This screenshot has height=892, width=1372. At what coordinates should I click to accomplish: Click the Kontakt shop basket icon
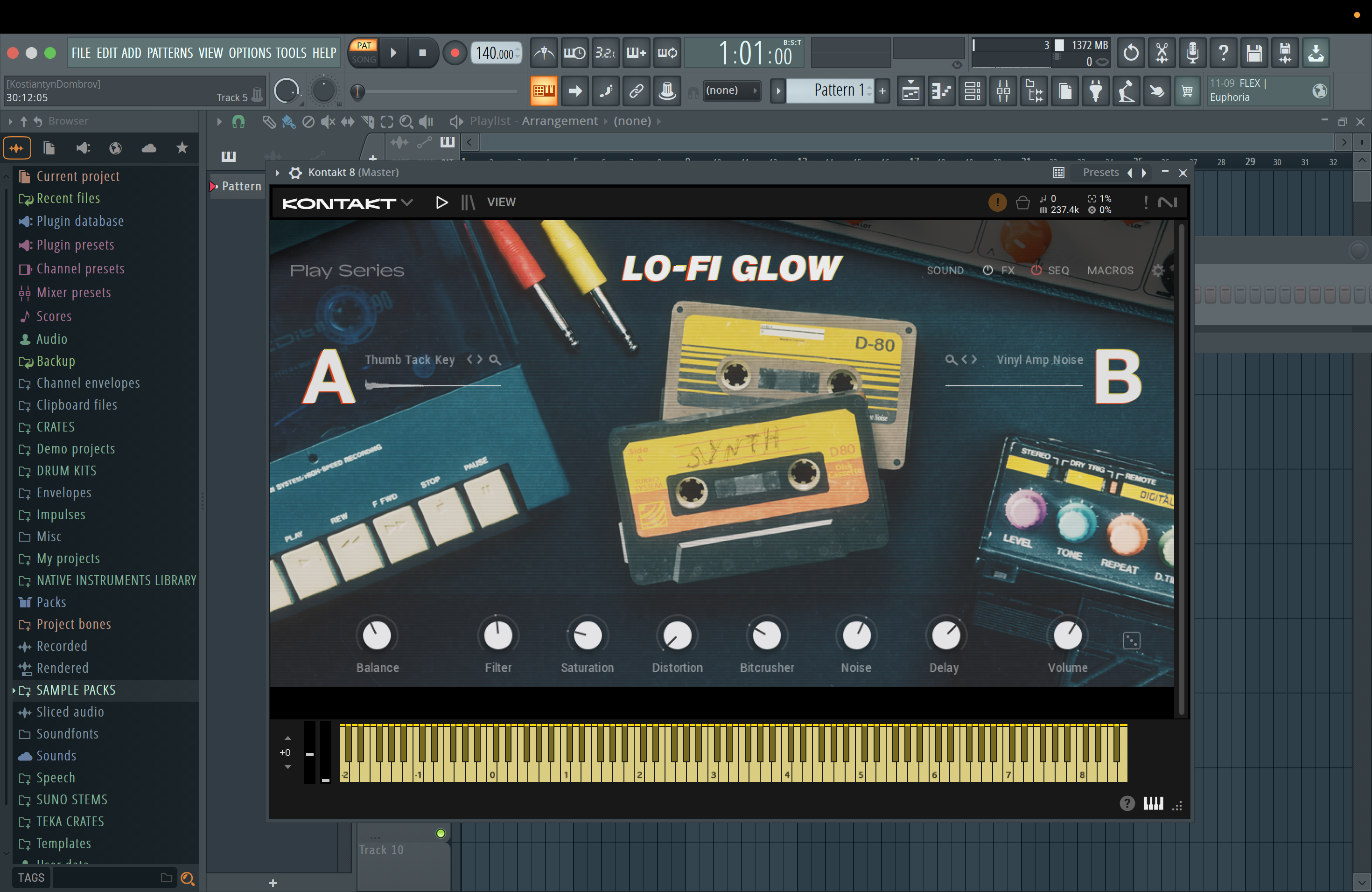[x=1022, y=203]
